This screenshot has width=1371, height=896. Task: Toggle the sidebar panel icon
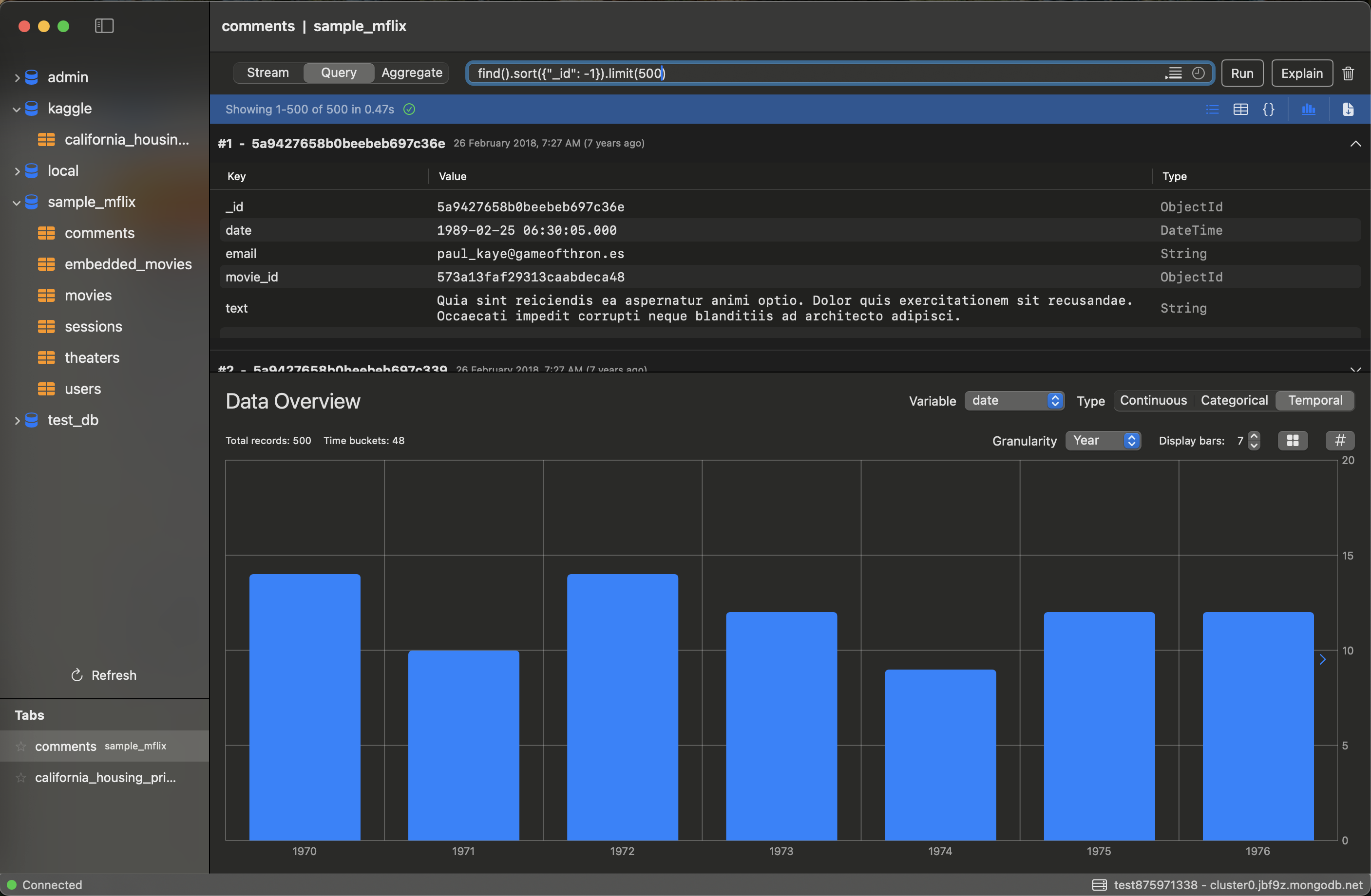tap(104, 26)
